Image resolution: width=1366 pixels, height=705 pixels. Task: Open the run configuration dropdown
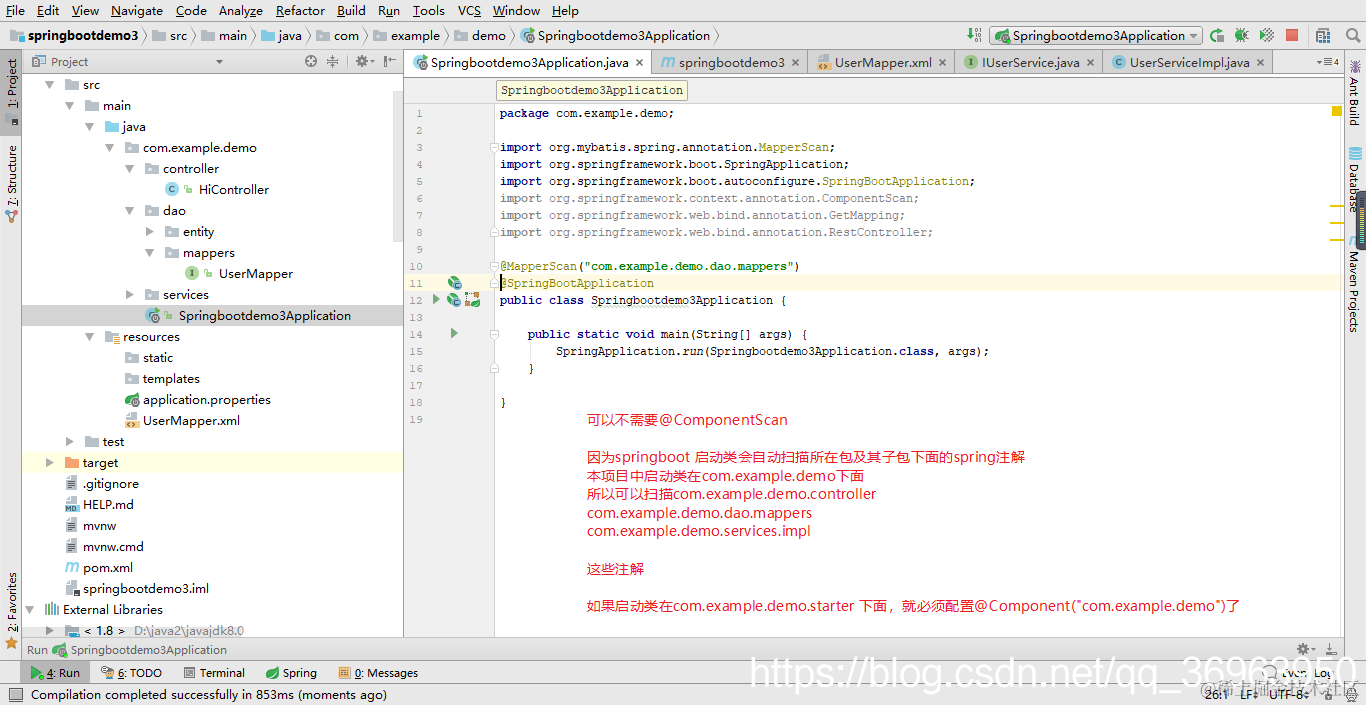(x=1096, y=35)
